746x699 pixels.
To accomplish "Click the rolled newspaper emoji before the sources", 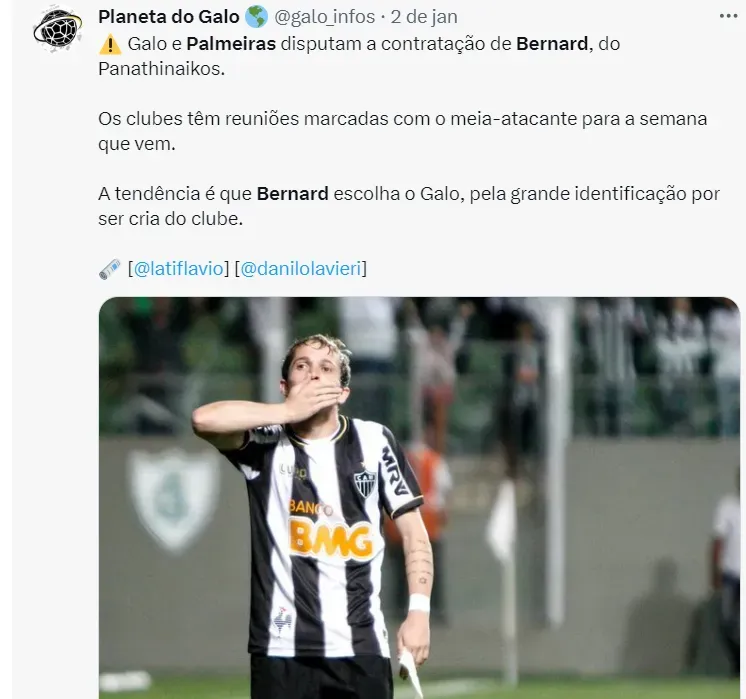I will point(110,269).
